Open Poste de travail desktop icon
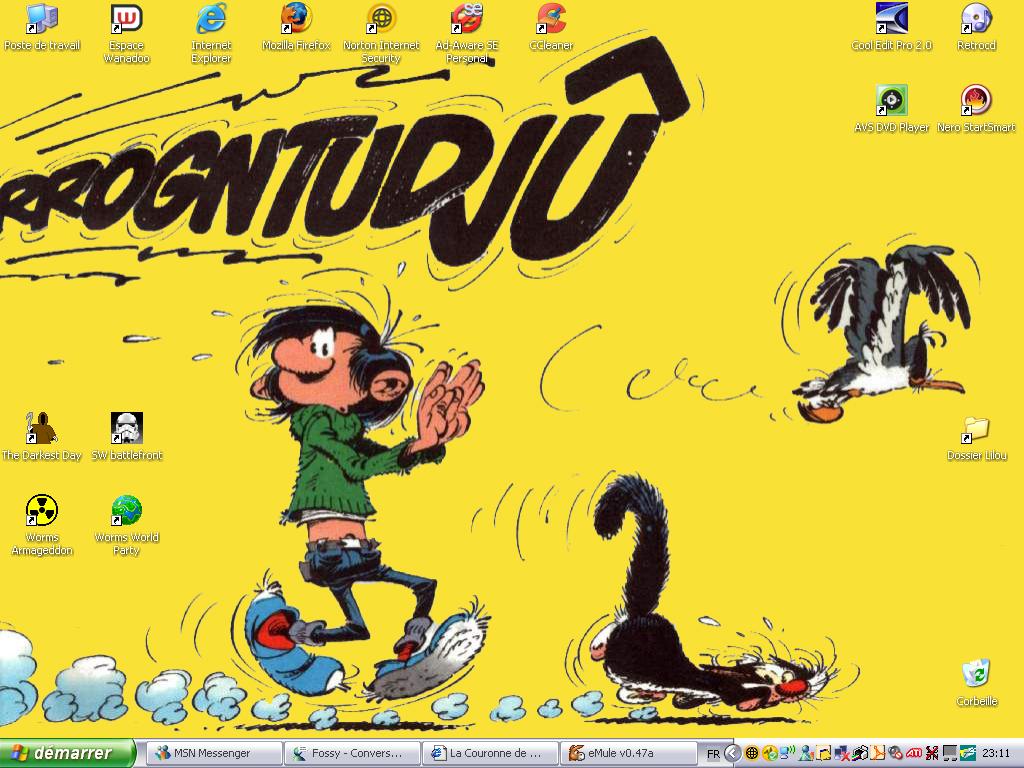The image size is (1024, 768). coord(42,29)
